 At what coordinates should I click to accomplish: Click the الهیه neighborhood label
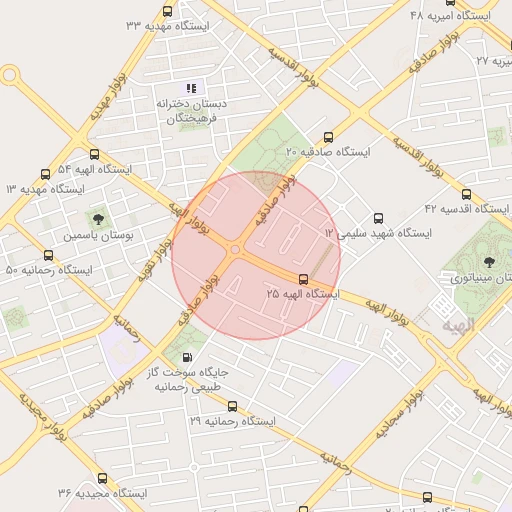(x=459, y=325)
